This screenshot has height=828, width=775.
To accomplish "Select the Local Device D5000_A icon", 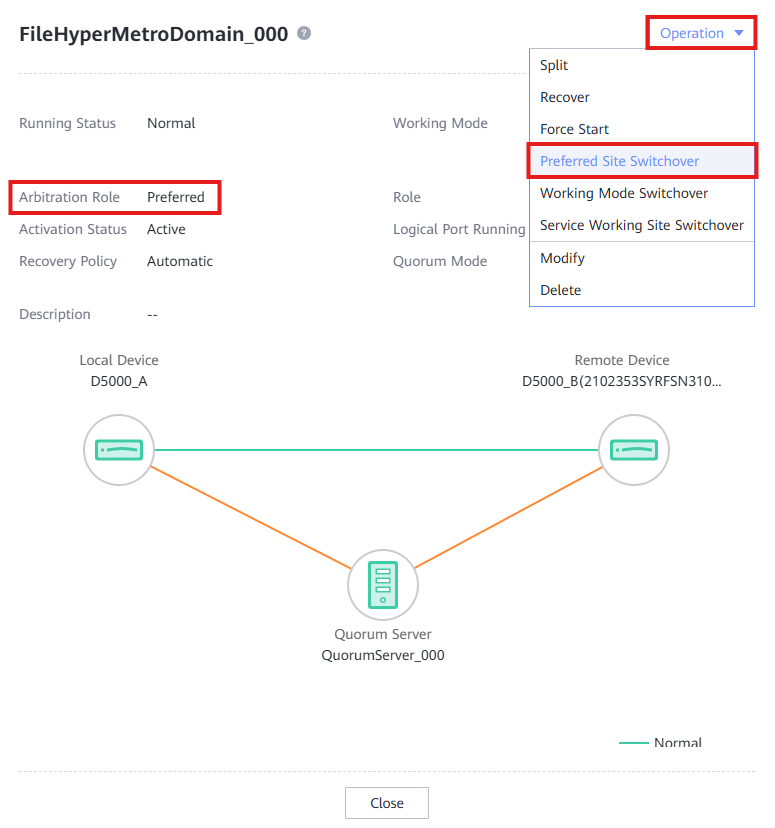I will 119,450.
